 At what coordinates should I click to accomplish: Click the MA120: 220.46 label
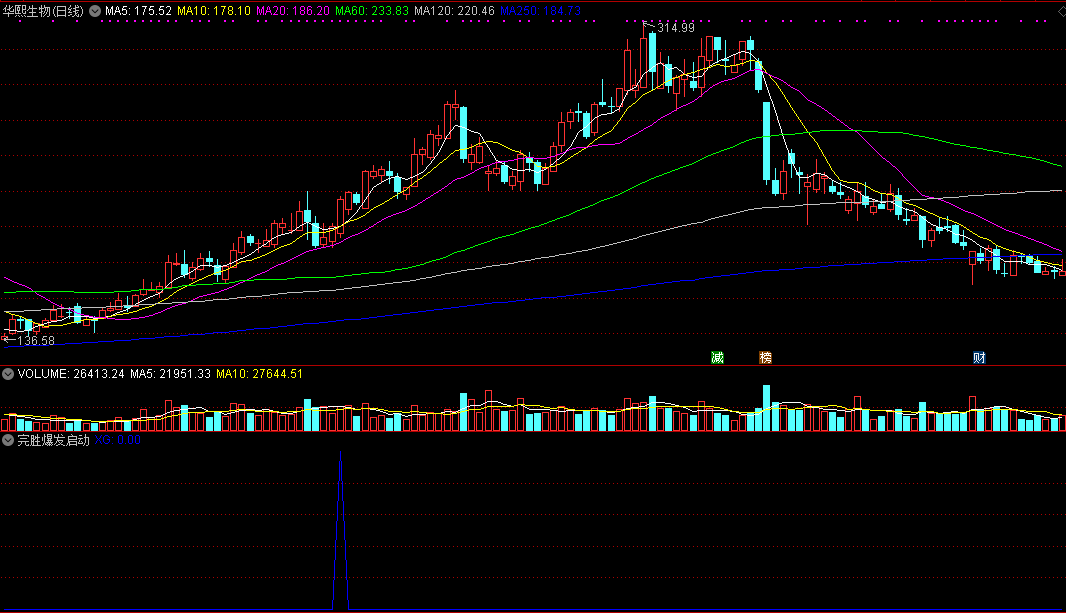coord(454,11)
